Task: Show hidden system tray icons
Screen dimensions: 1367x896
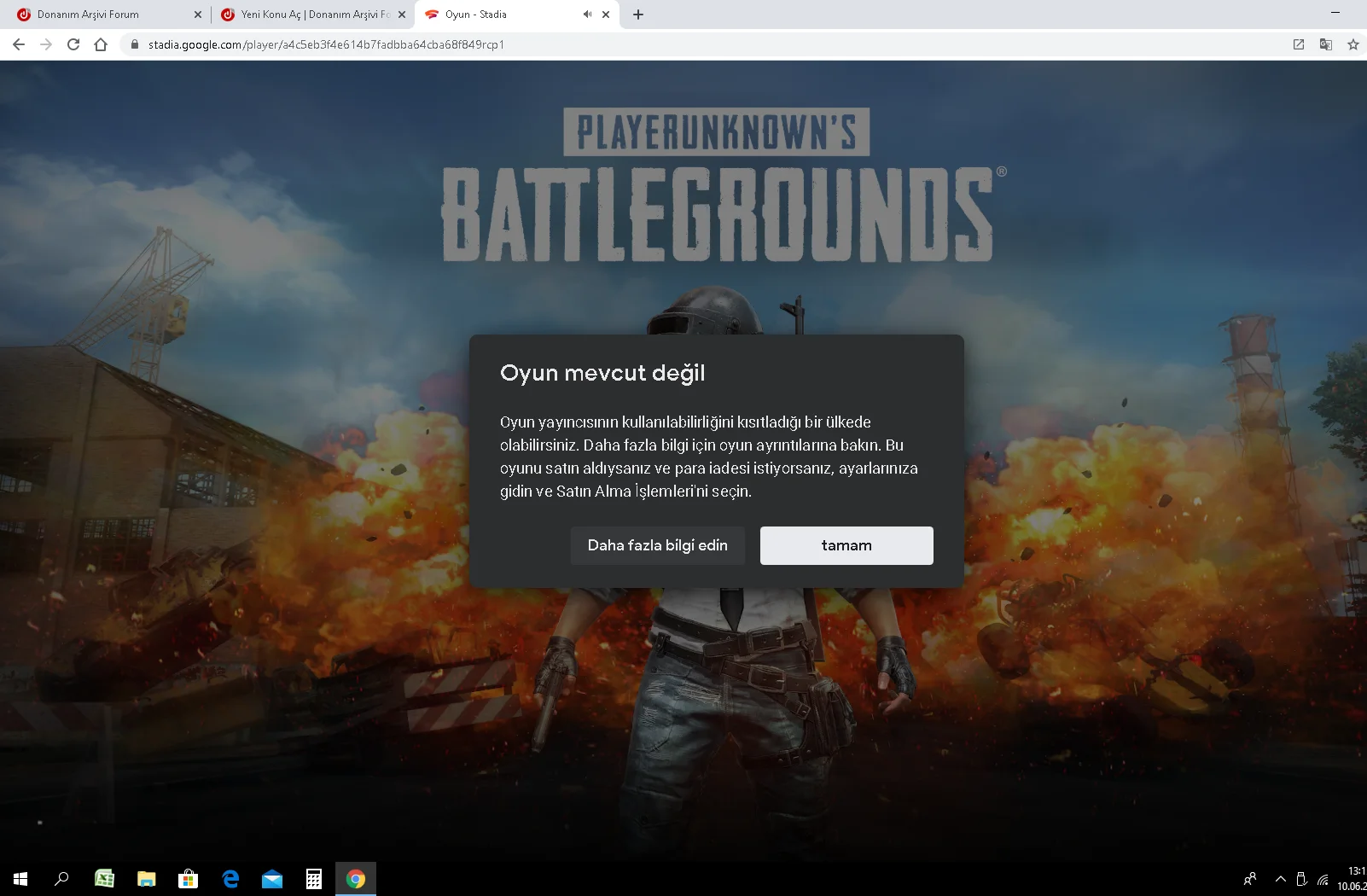Action: [1280, 879]
